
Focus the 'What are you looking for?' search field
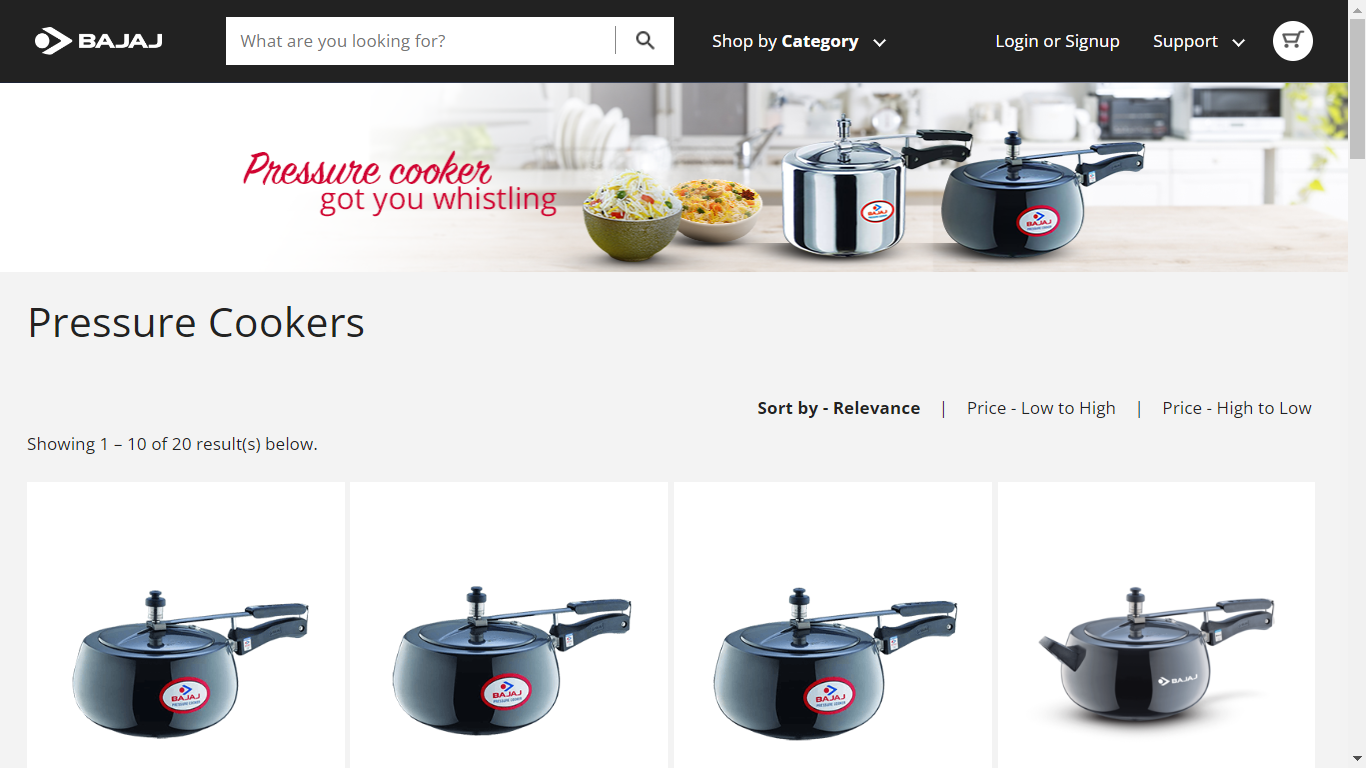[421, 41]
